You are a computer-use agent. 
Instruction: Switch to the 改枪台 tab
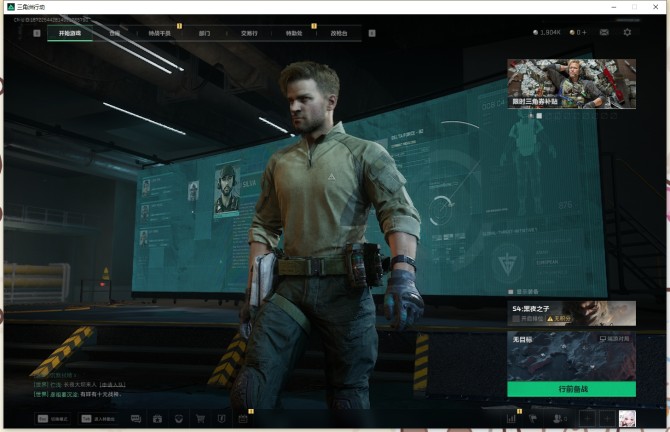coord(339,33)
